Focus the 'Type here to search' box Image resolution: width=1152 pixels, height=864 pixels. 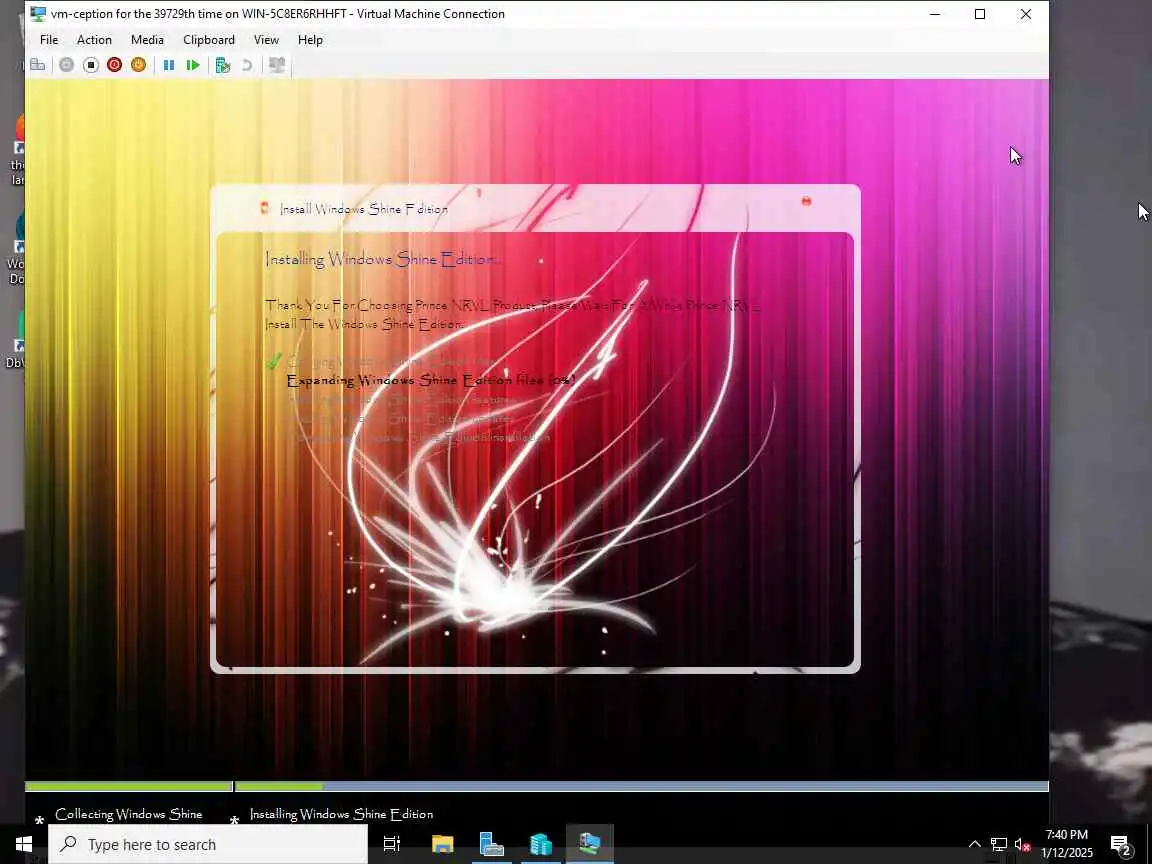pos(208,844)
